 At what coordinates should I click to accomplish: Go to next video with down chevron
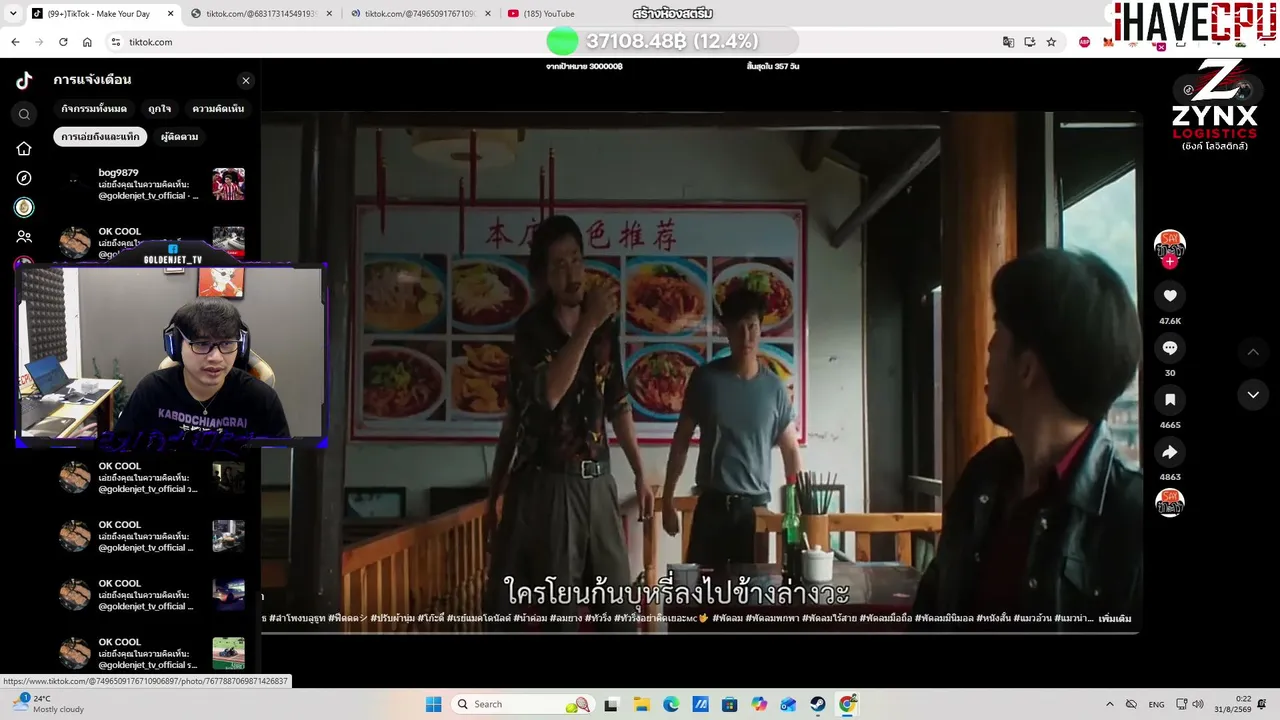point(1253,395)
